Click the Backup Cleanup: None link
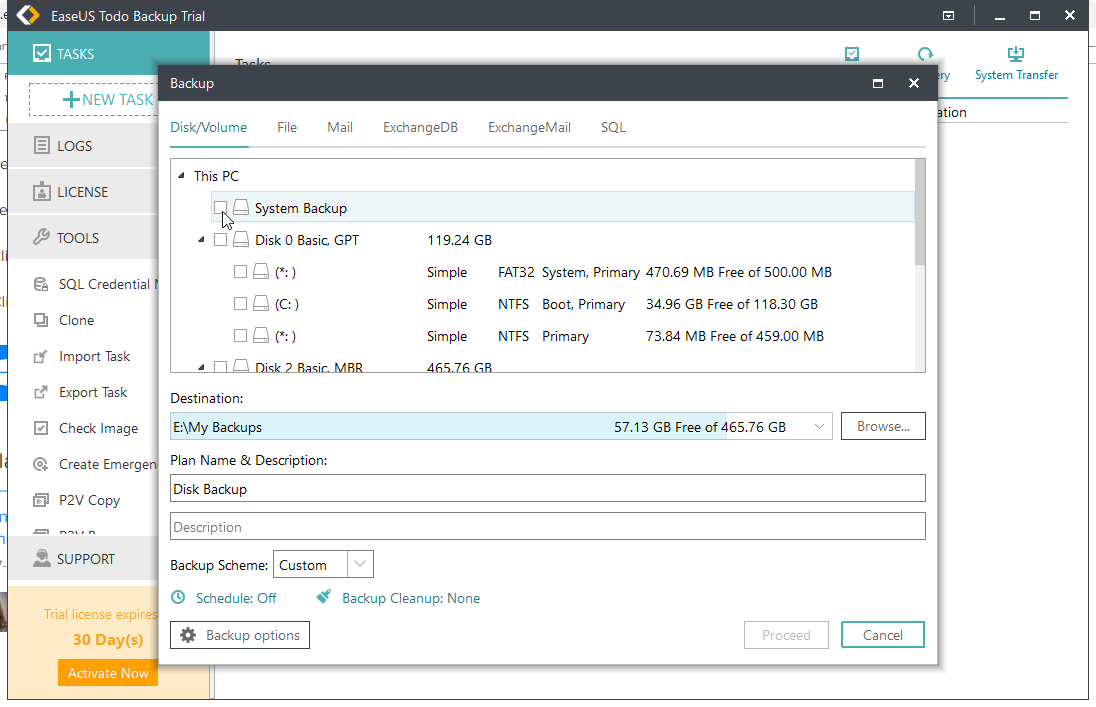 [411, 598]
